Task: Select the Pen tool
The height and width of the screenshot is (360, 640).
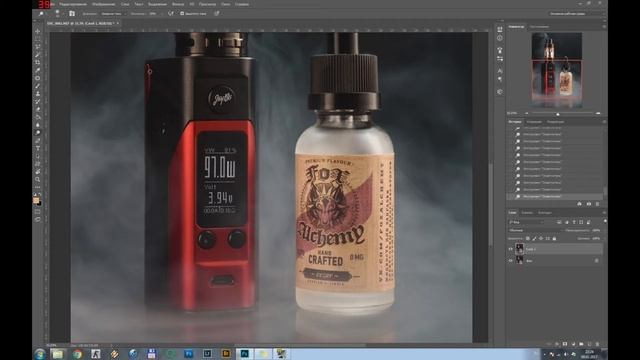Action: point(38,140)
